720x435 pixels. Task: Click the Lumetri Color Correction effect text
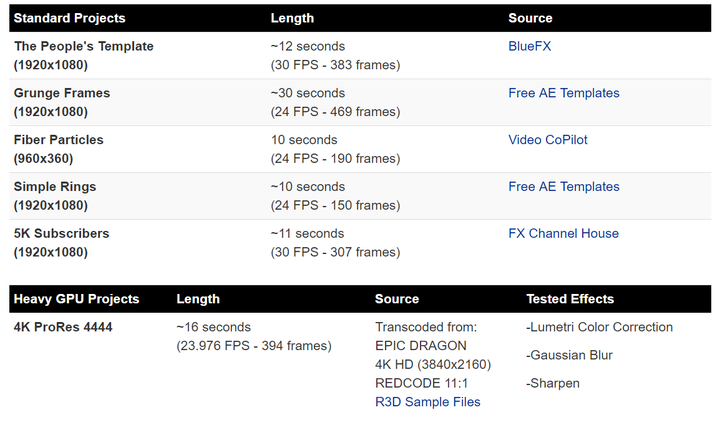[599, 328]
